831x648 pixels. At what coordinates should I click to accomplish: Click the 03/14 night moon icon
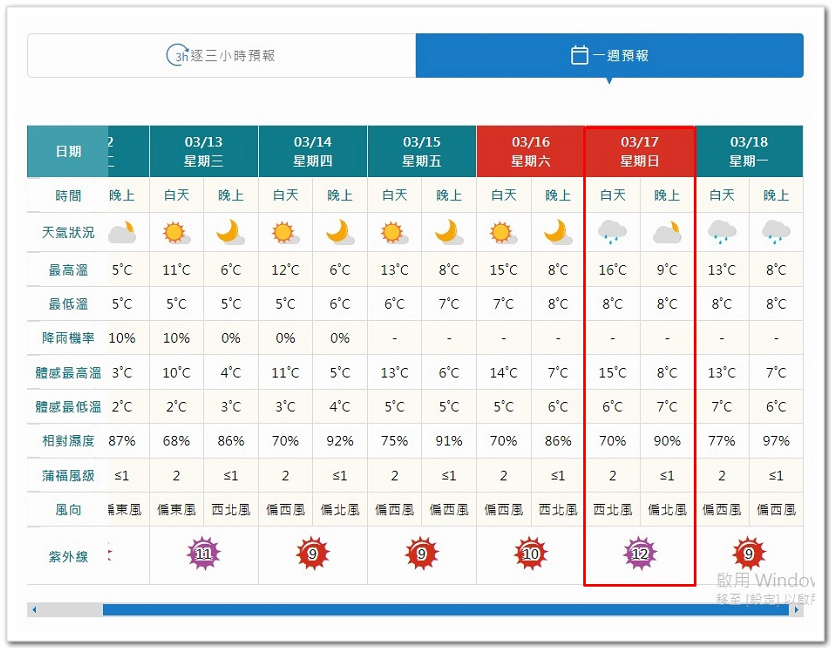coord(340,233)
